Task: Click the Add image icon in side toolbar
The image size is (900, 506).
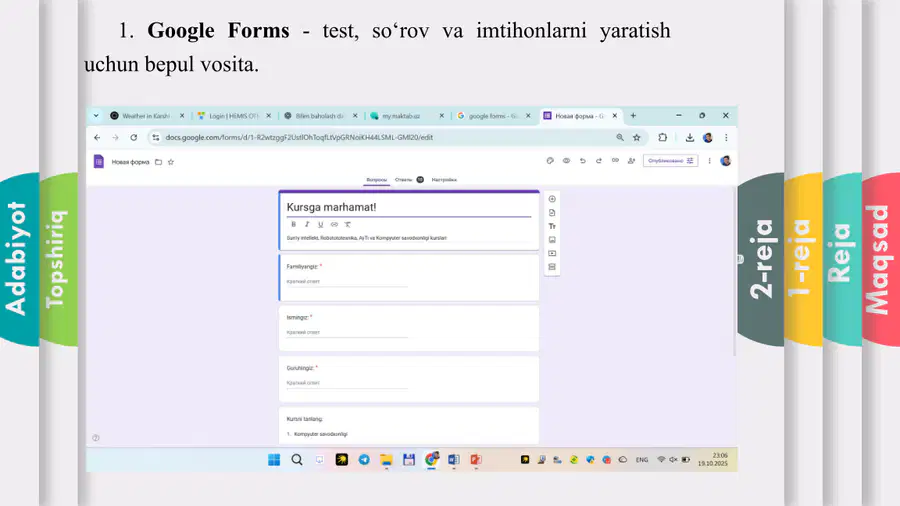Action: (x=552, y=240)
